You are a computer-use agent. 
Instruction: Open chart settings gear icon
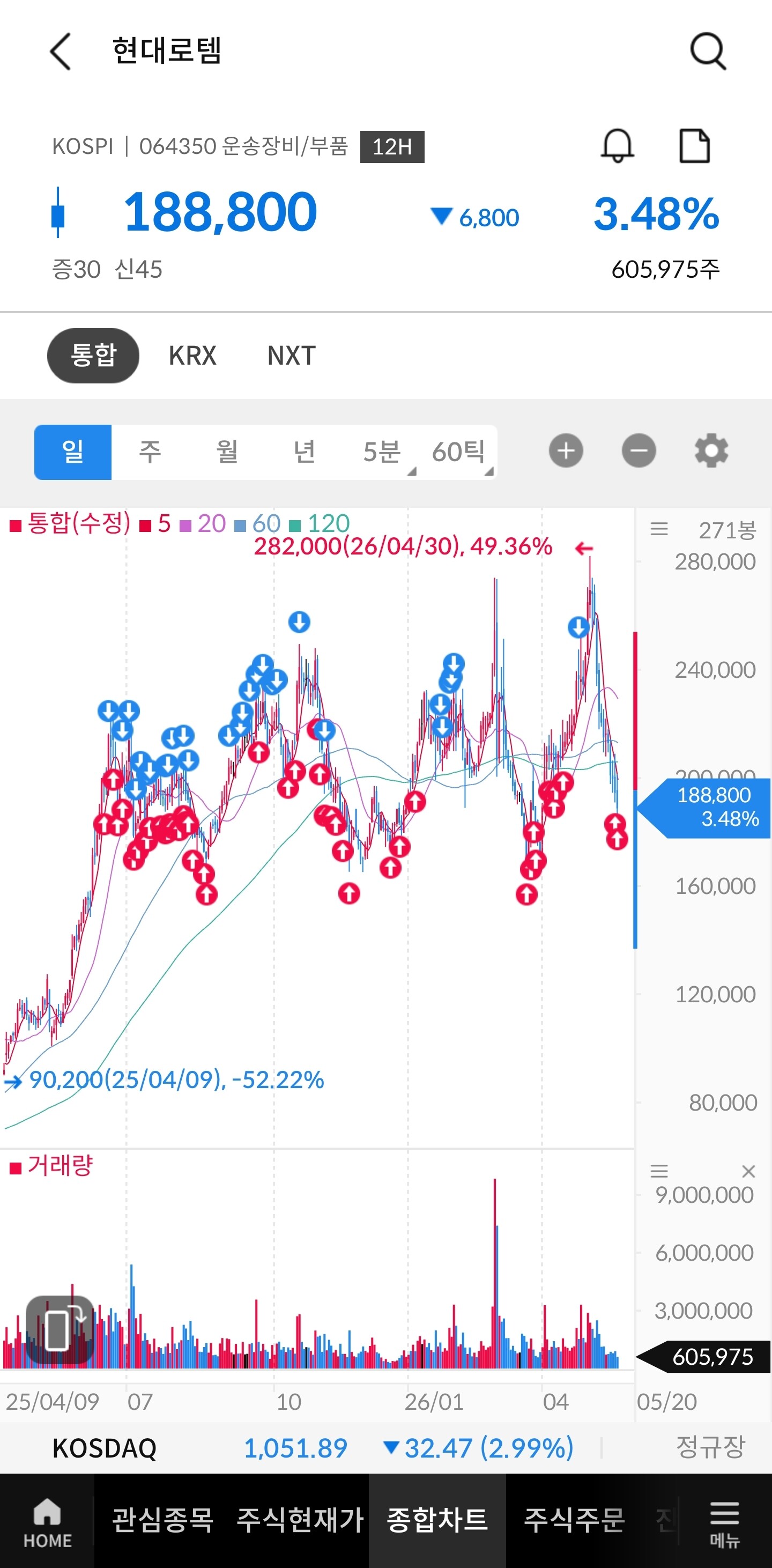[711, 451]
